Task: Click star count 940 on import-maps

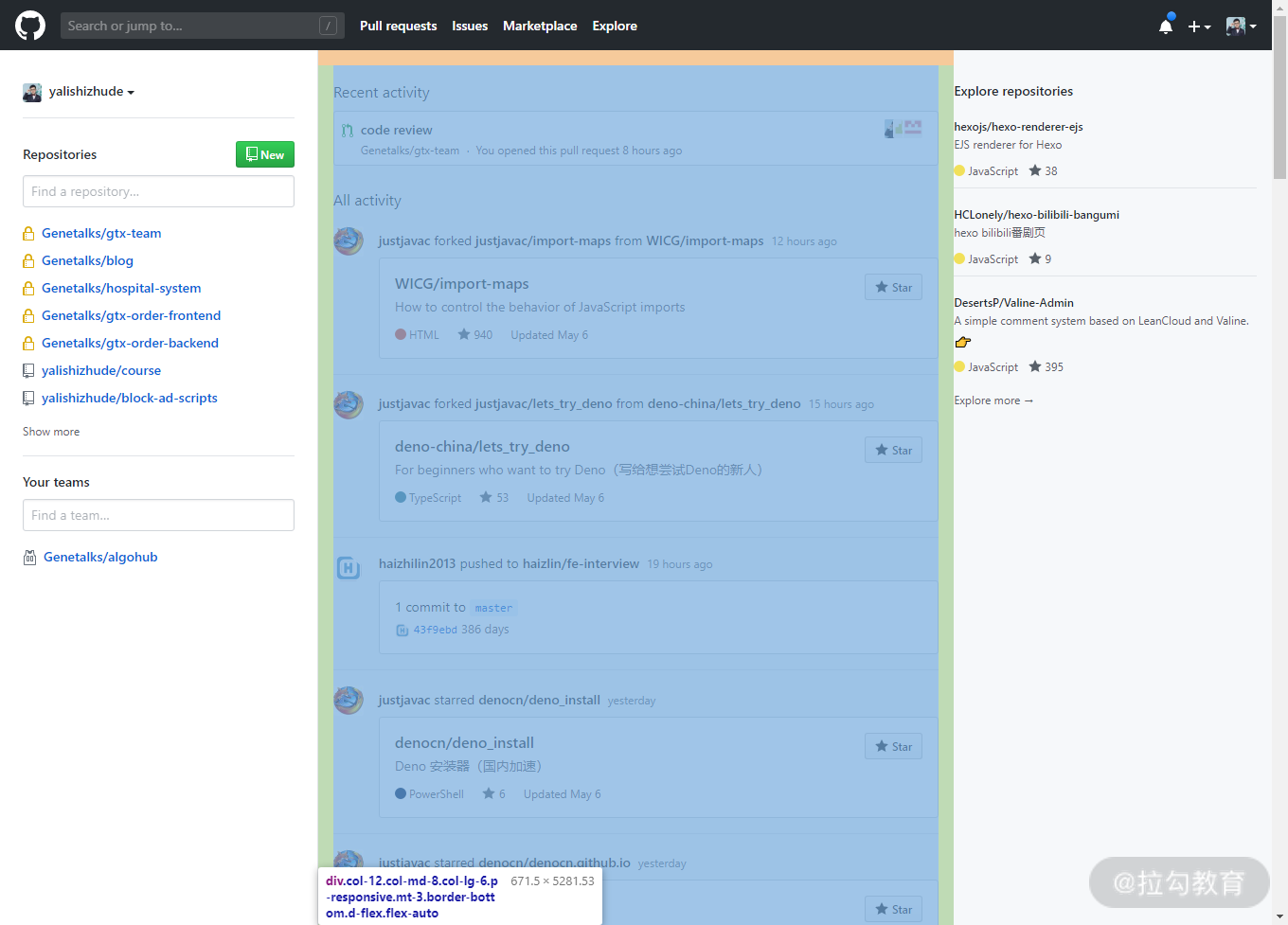Action: pyautogui.click(x=475, y=335)
